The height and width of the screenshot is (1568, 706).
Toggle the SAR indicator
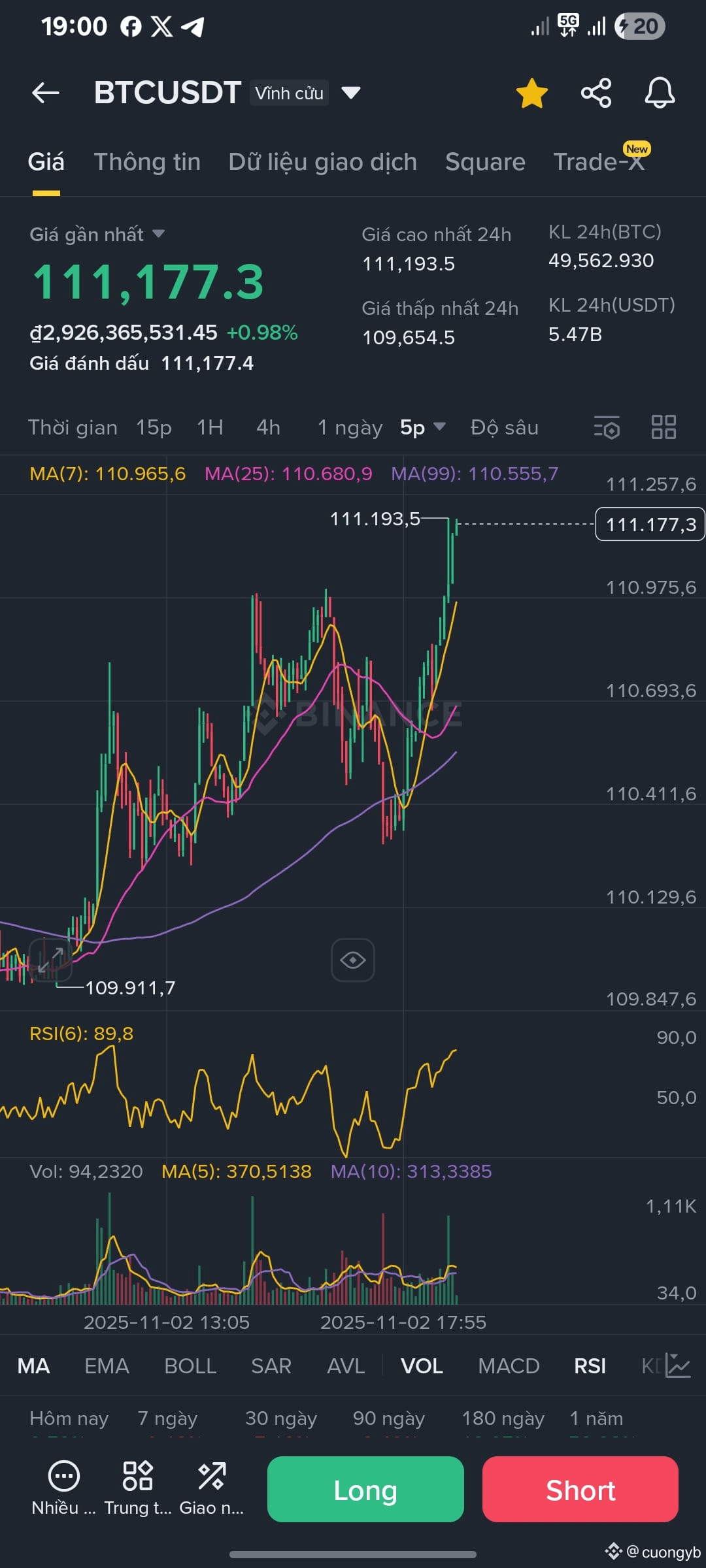(x=271, y=1366)
